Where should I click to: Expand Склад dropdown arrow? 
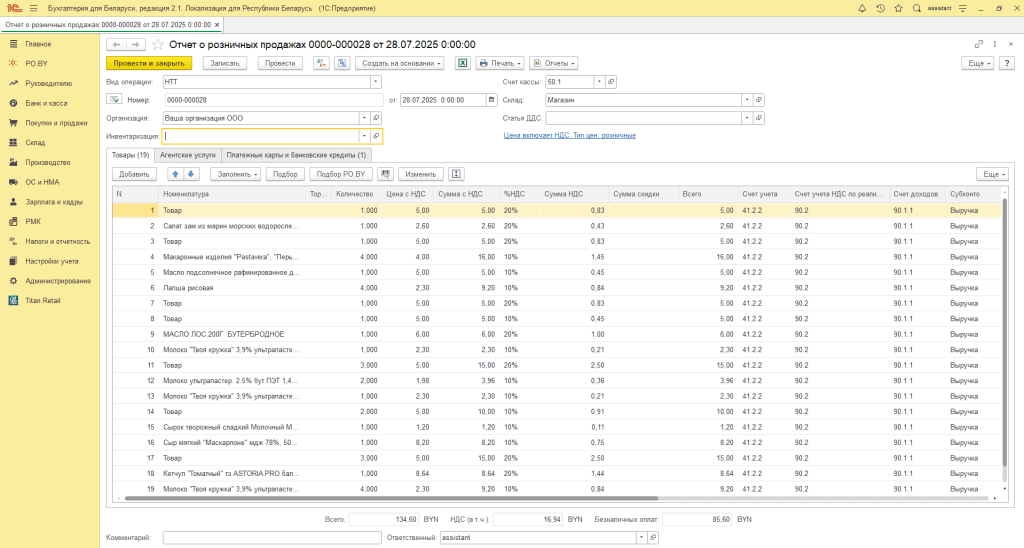coord(747,100)
